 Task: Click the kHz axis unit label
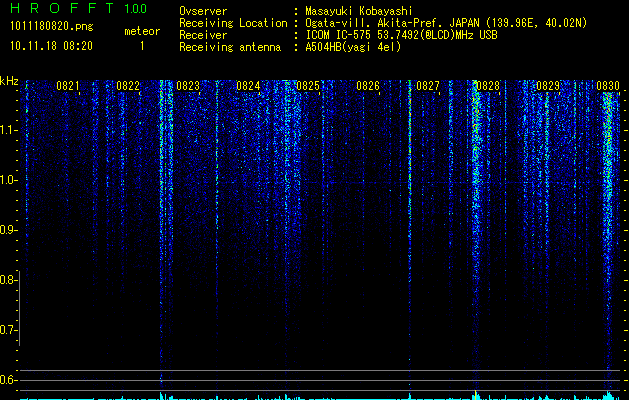click(x=9, y=81)
